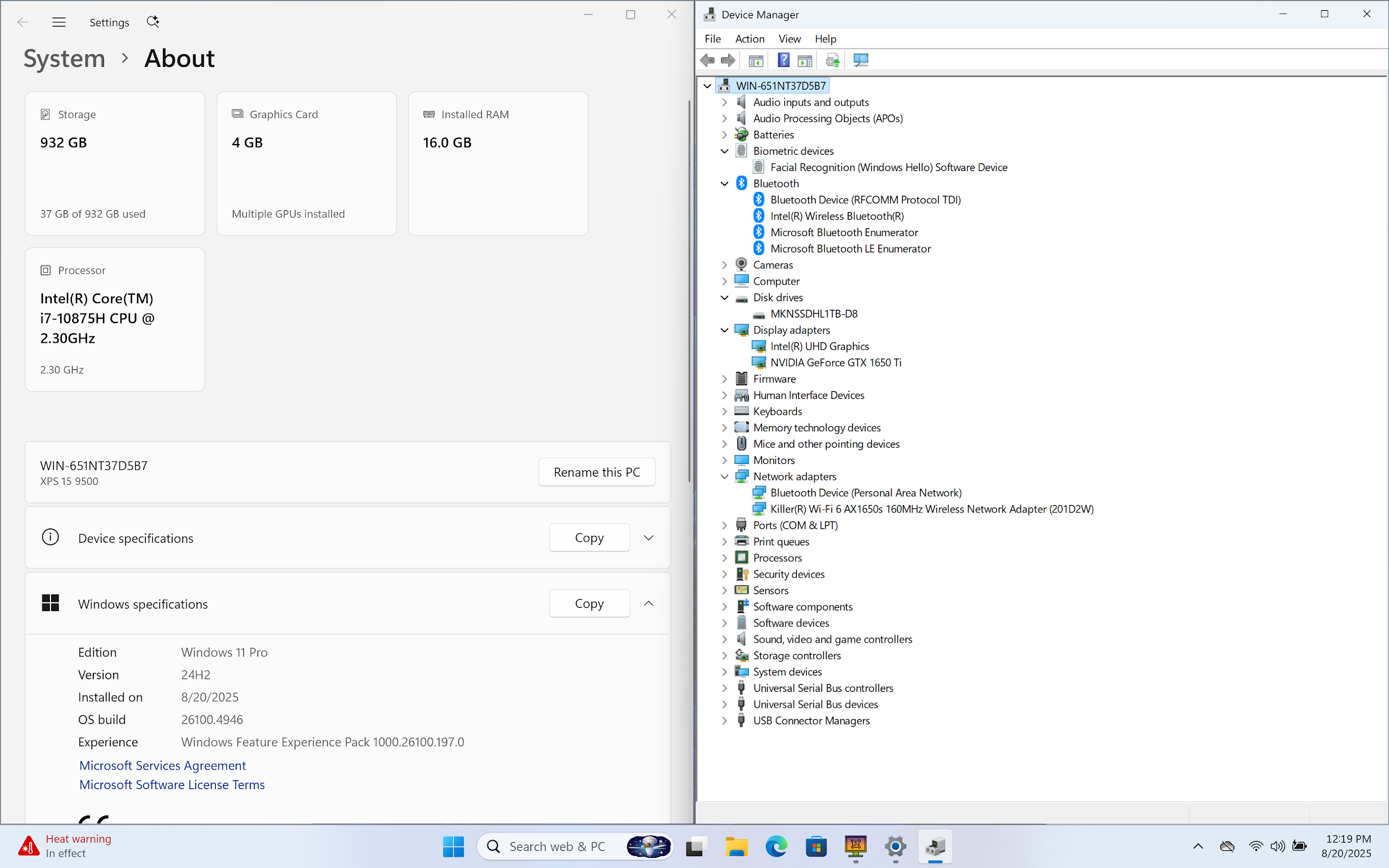The height and width of the screenshot is (868, 1389).
Task: Click the Rename this PC button
Action: 596,472
